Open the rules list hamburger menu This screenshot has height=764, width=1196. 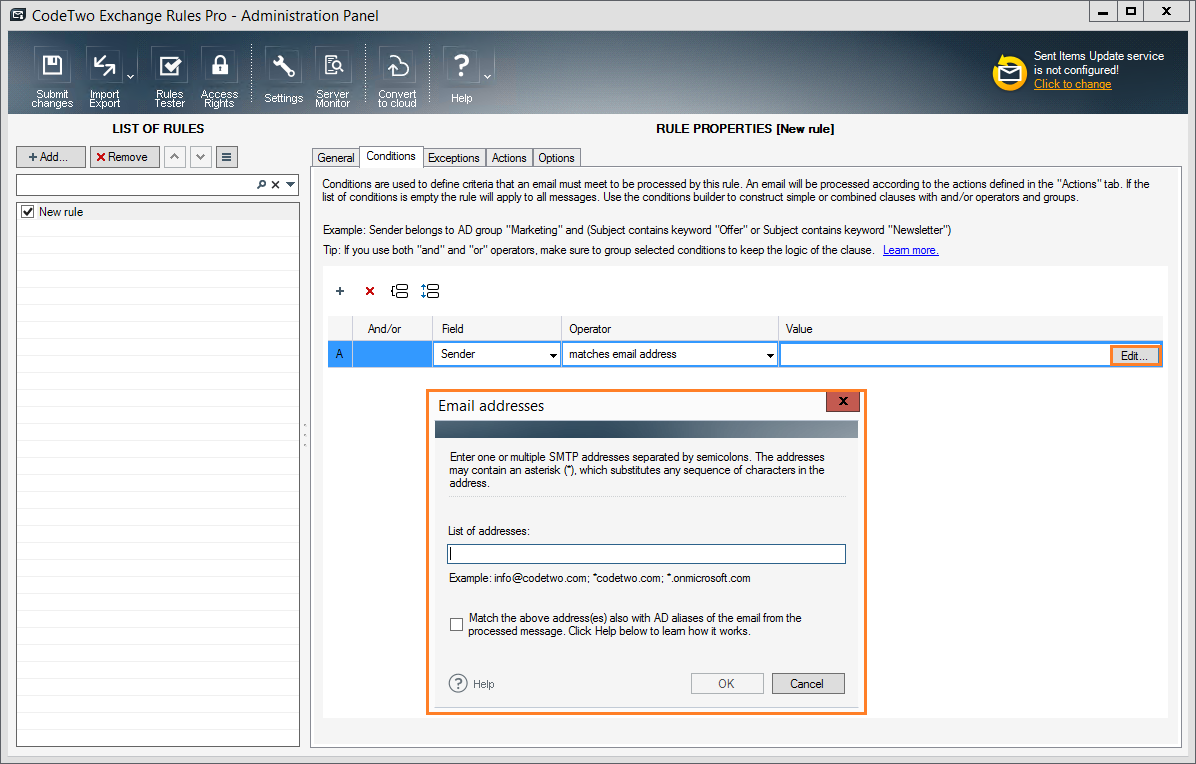227,157
